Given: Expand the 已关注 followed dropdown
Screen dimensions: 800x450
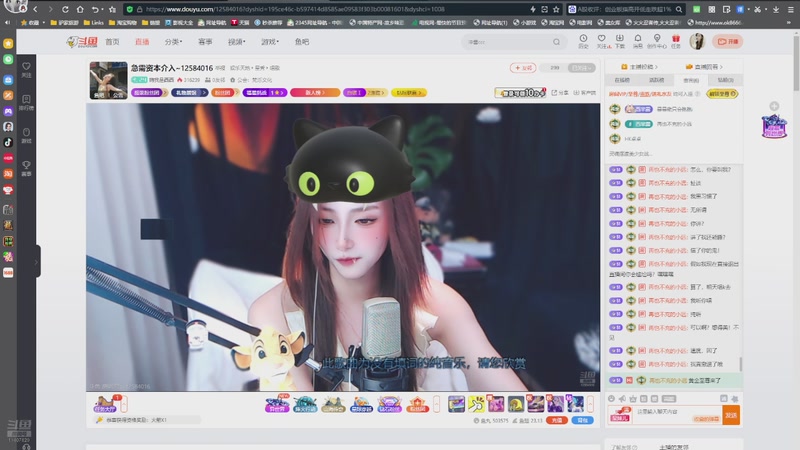Looking at the screenshot, I should pyautogui.click(x=582, y=67).
